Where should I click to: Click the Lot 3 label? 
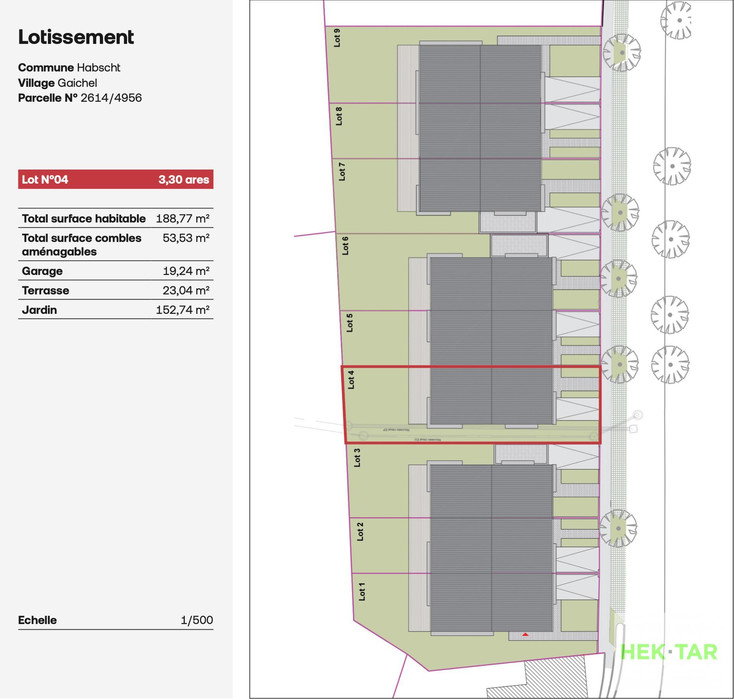tap(356, 457)
